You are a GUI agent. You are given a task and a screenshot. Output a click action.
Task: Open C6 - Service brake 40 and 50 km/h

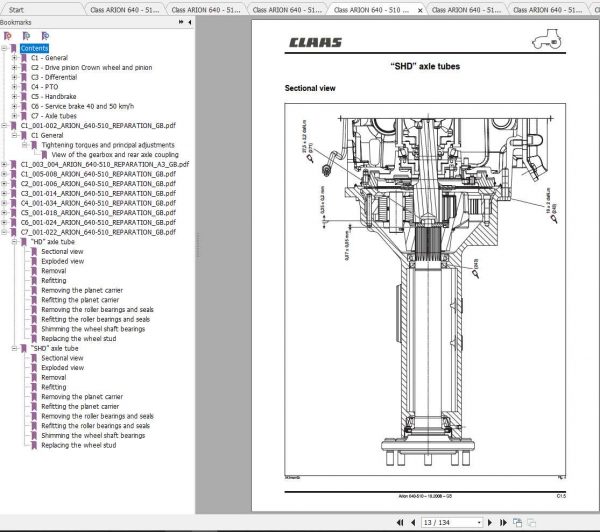(82, 106)
